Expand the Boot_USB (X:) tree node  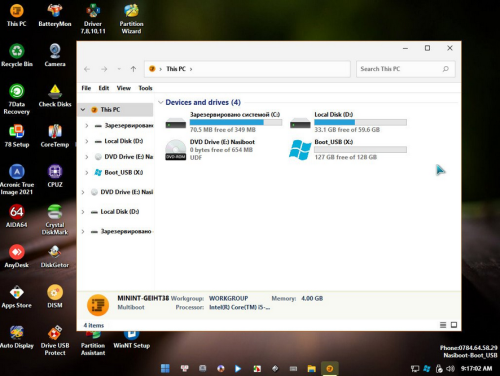tap(87, 172)
